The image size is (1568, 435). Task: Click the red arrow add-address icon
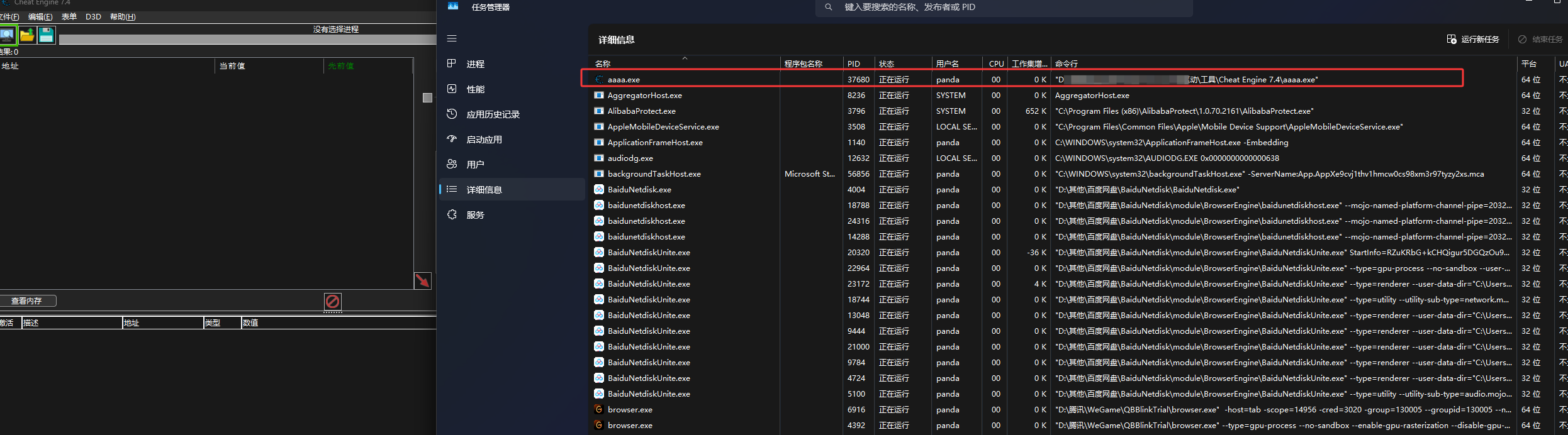point(422,280)
